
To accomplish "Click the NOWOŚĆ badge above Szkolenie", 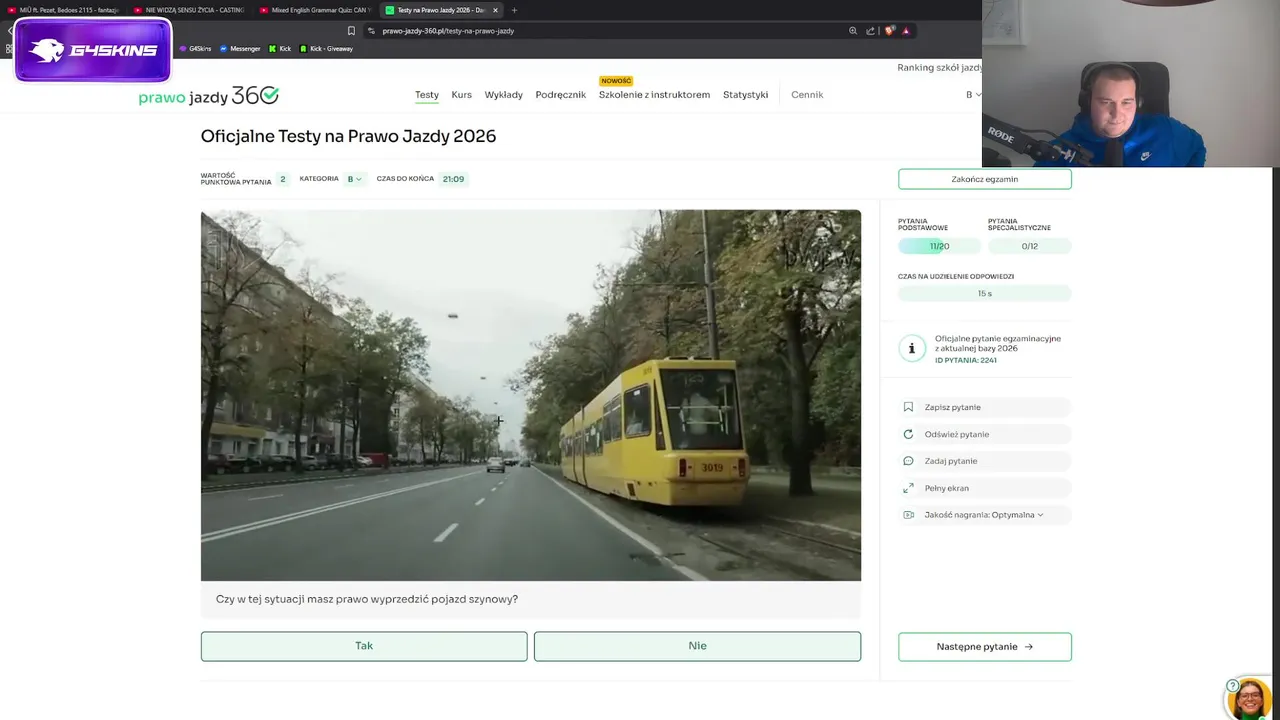I will click(616, 81).
